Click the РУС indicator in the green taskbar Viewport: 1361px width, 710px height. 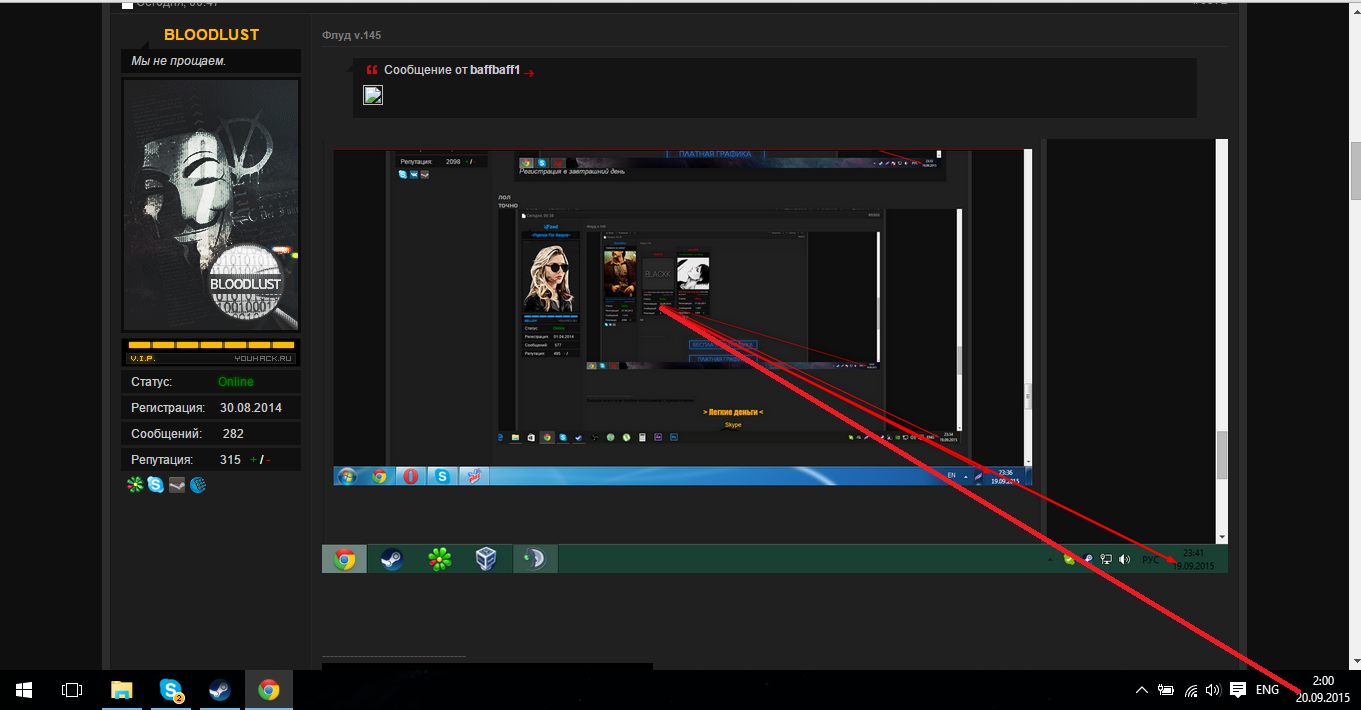[x=1151, y=560]
